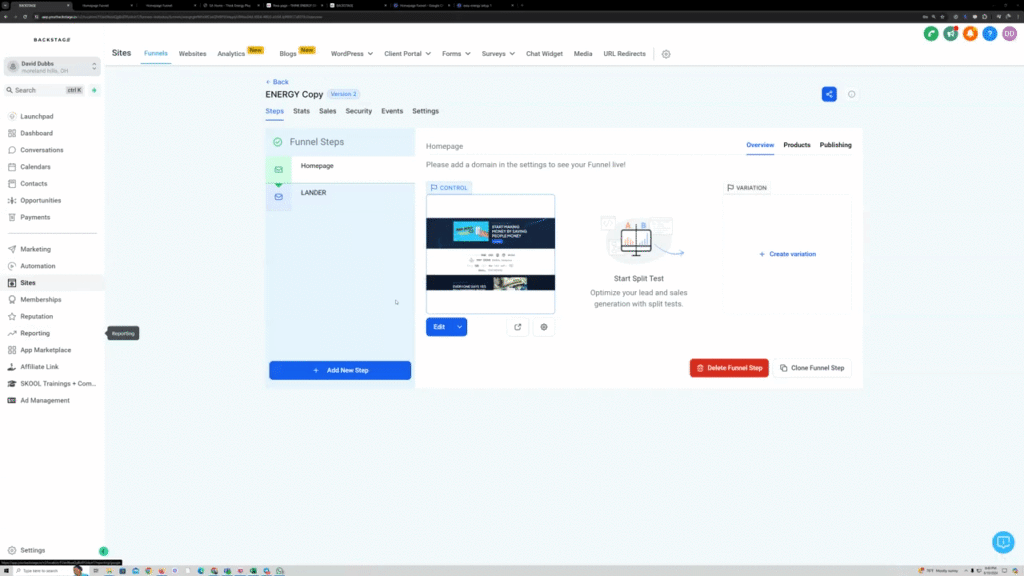
Task: Click the blue Edit button
Action: pos(440,327)
